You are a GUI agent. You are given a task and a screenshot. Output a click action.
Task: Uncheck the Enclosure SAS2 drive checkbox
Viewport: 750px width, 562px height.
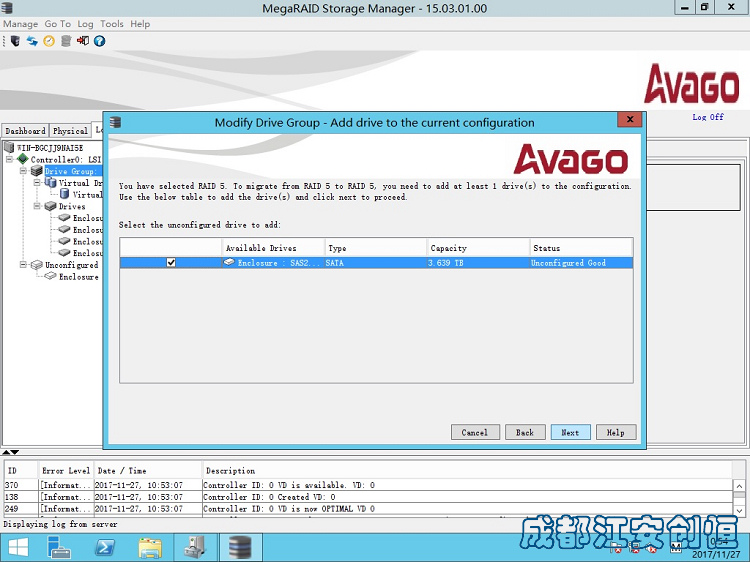tap(171, 262)
